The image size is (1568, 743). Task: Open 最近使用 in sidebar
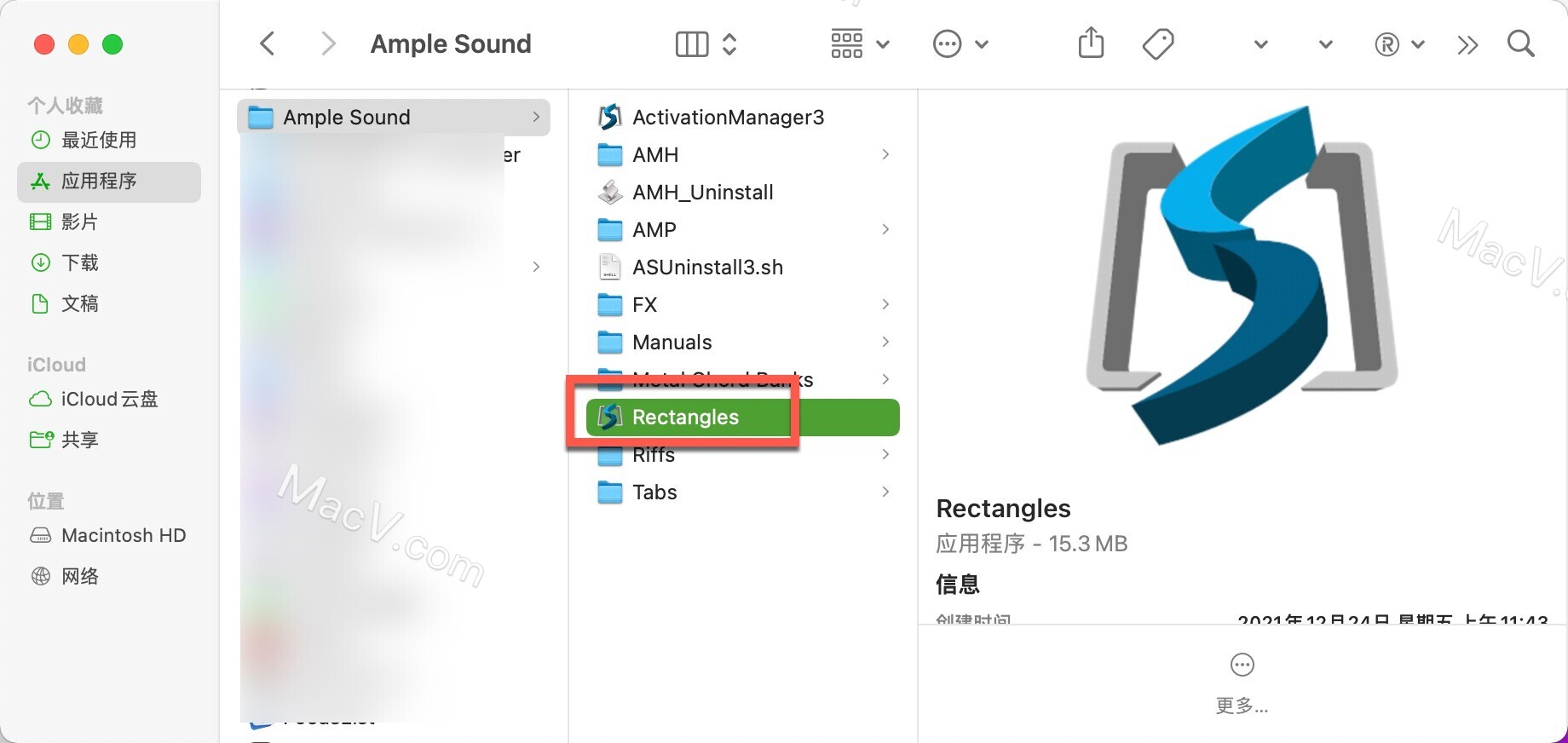tap(109, 140)
